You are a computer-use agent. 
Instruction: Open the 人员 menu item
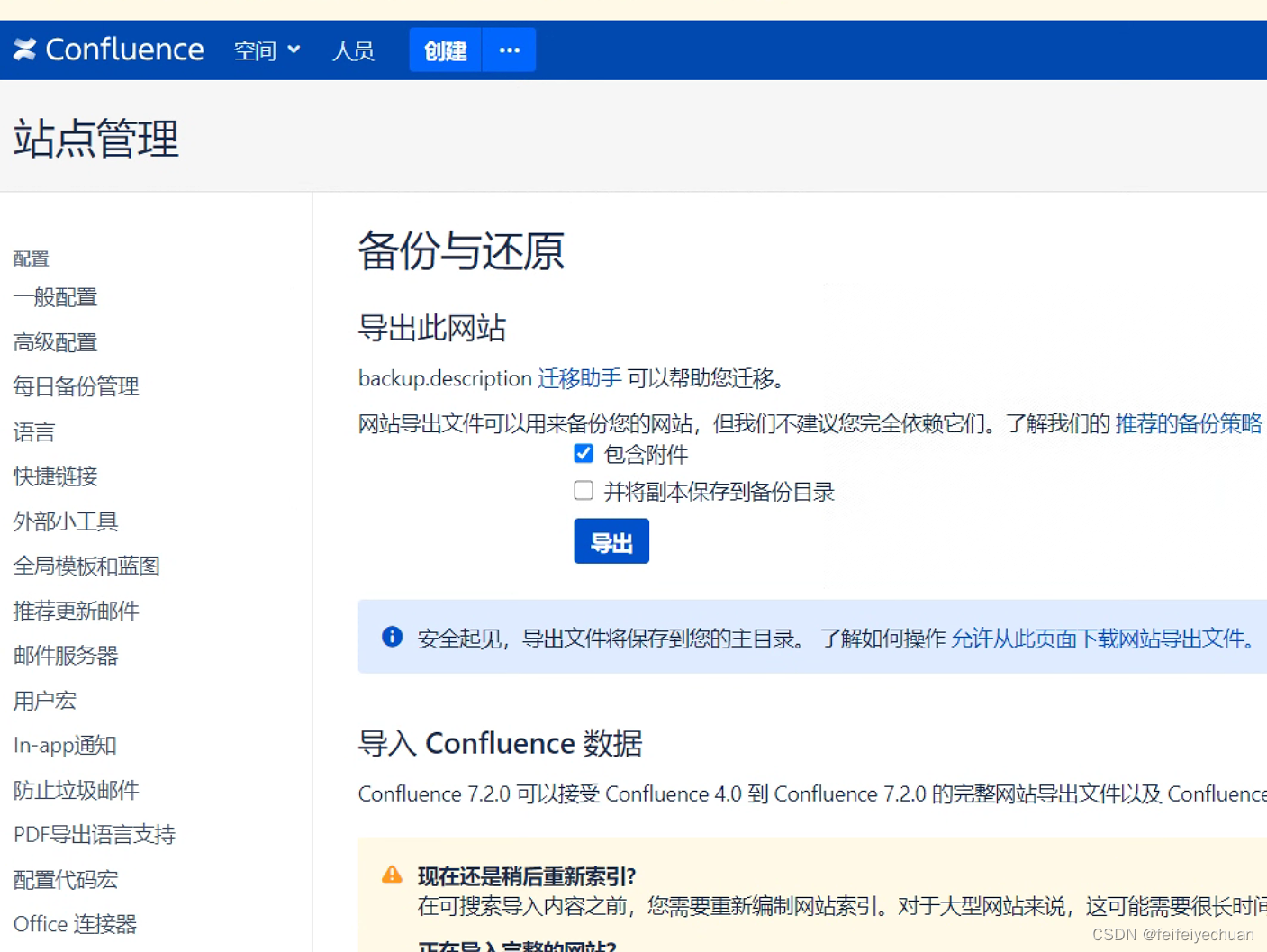[x=353, y=50]
